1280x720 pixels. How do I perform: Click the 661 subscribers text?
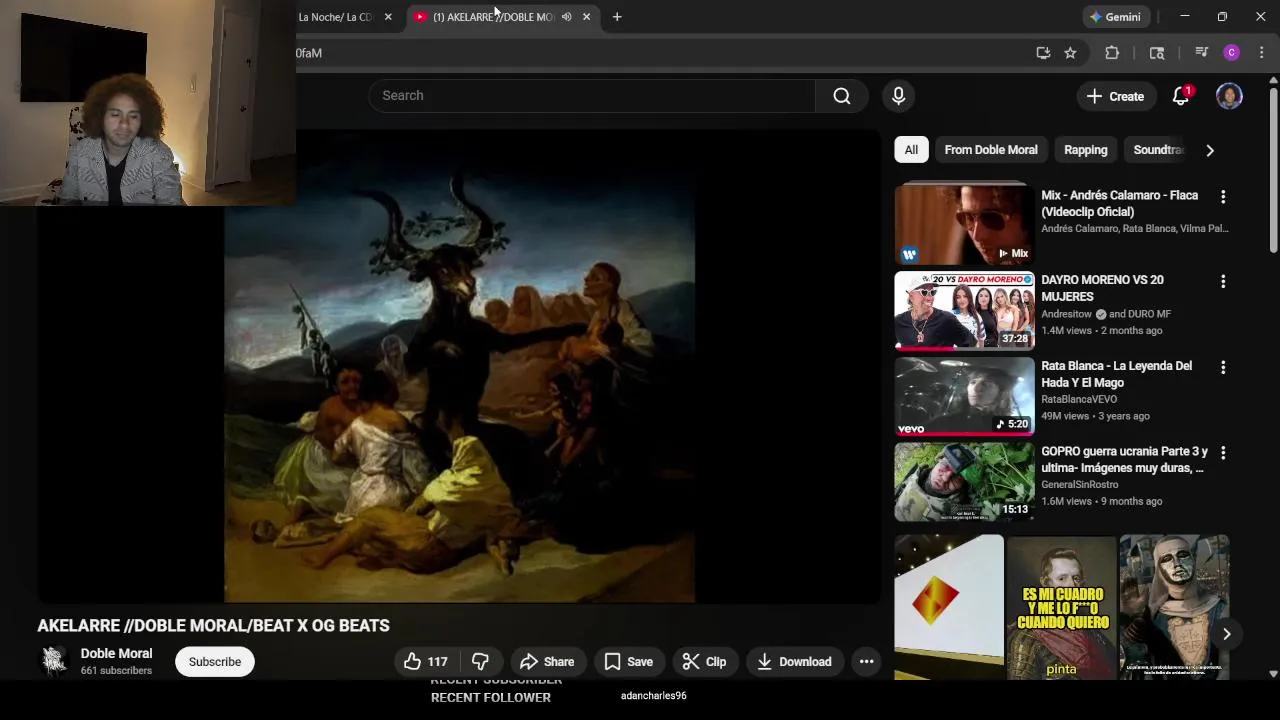[x=116, y=671]
